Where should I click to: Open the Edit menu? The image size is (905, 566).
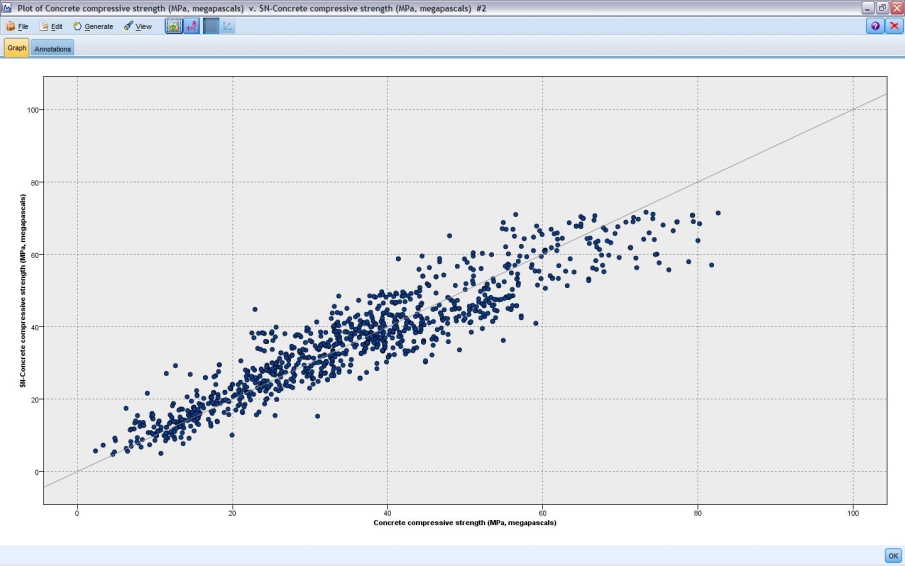point(51,27)
